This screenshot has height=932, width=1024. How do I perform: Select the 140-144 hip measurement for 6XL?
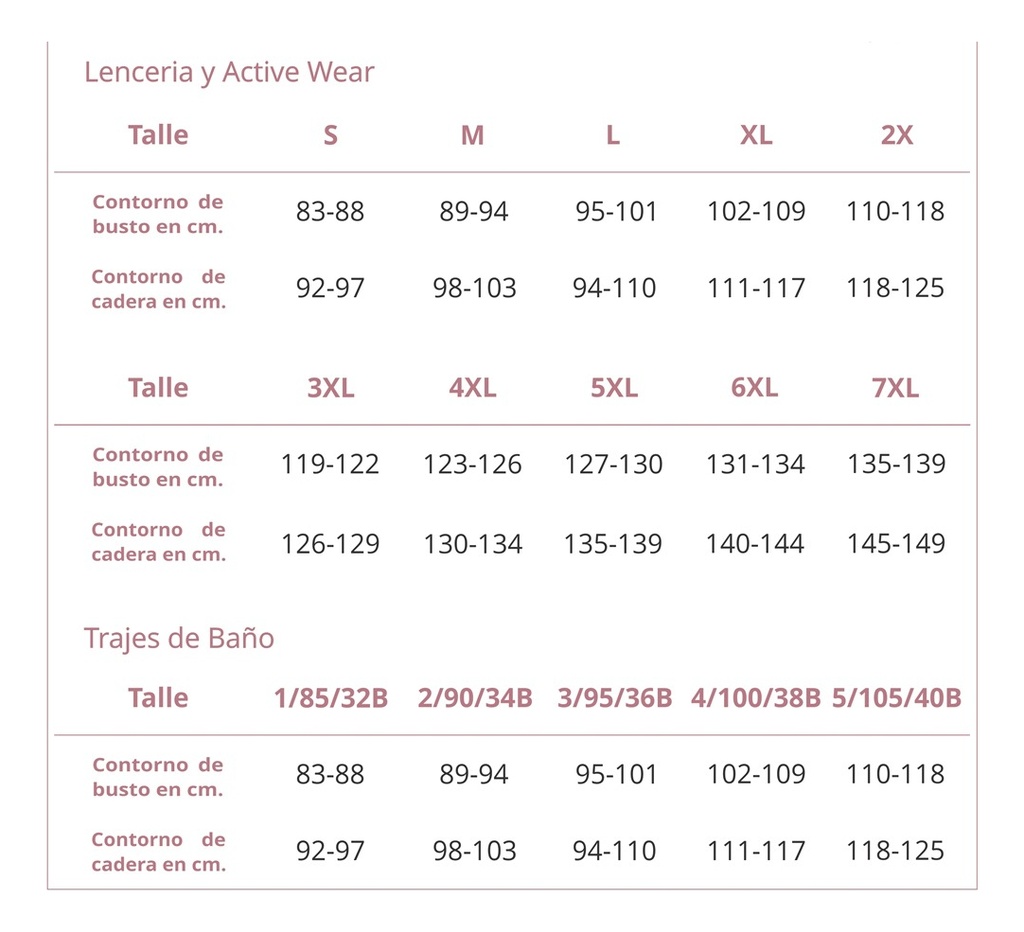tap(755, 544)
